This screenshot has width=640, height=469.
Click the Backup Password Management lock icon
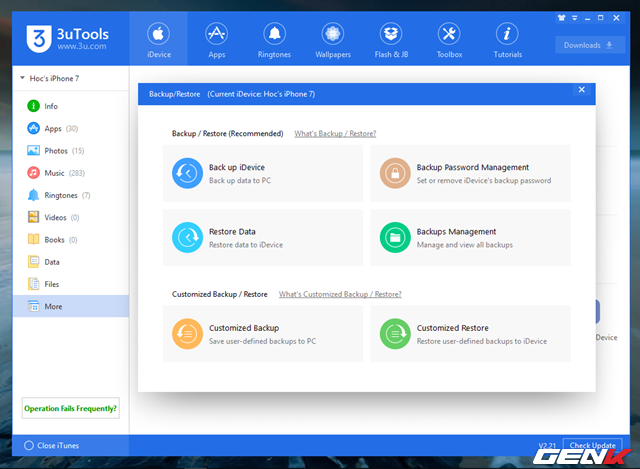[395, 173]
